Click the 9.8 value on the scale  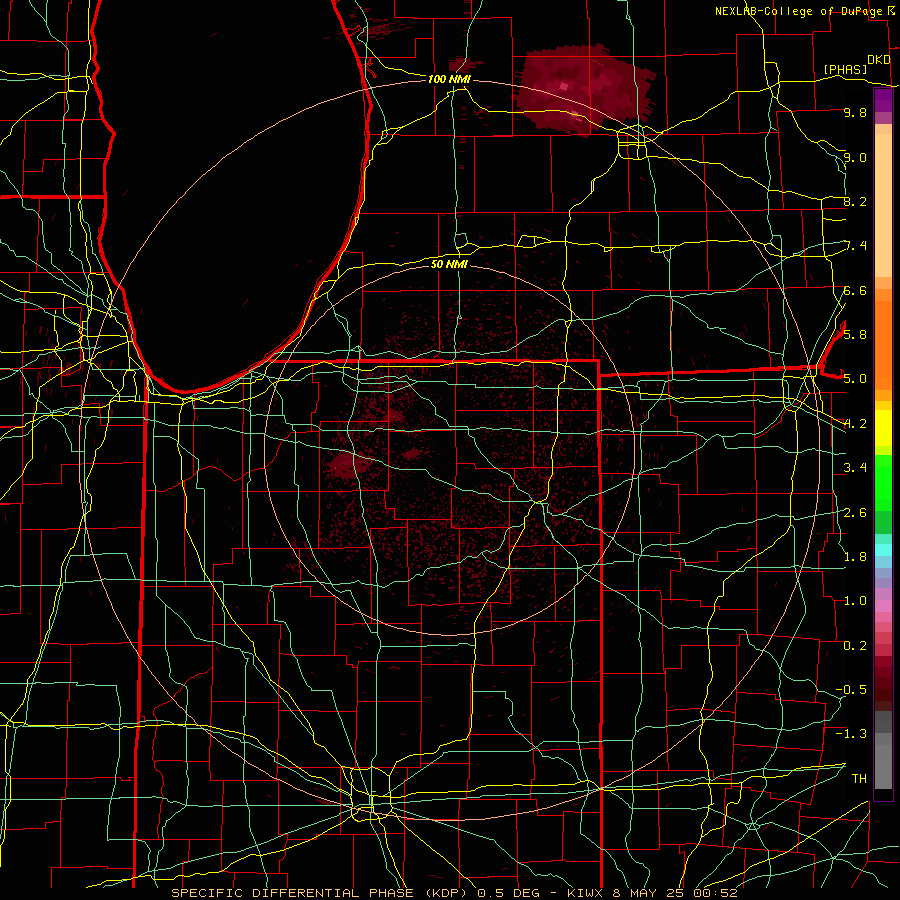pos(855,112)
